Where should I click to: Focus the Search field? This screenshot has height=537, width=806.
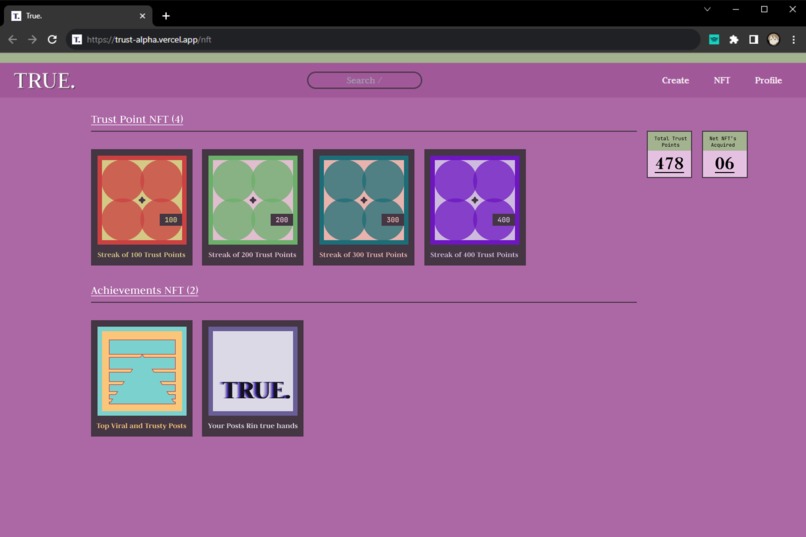point(364,80)
